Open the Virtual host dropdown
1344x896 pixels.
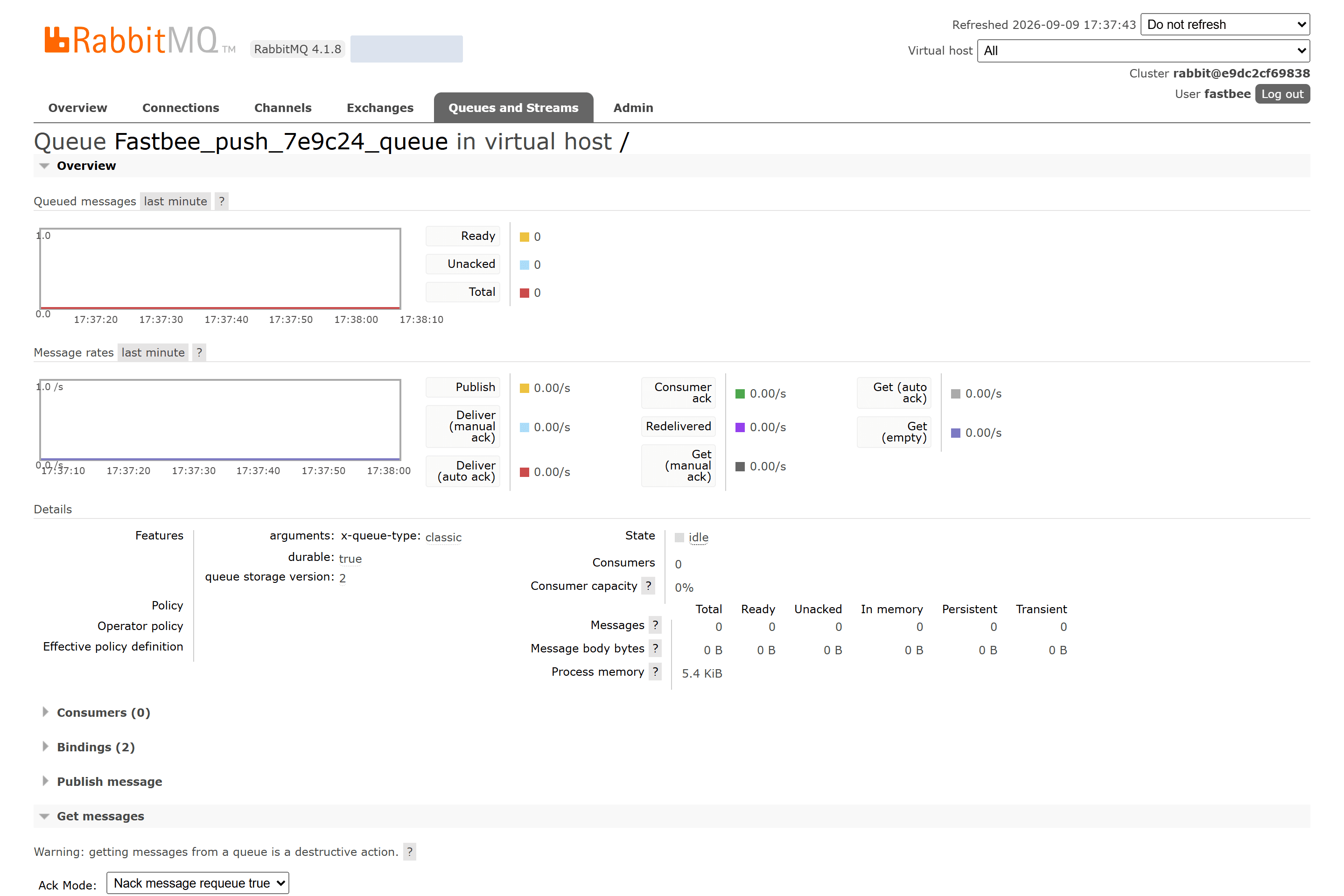pos(1143,51)
